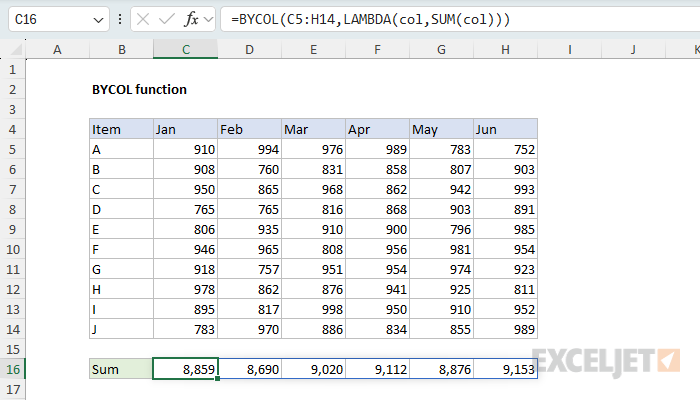This screenshot has width=700, height=400.
Task: Select row 10 header
Action: tap(12, 250)
